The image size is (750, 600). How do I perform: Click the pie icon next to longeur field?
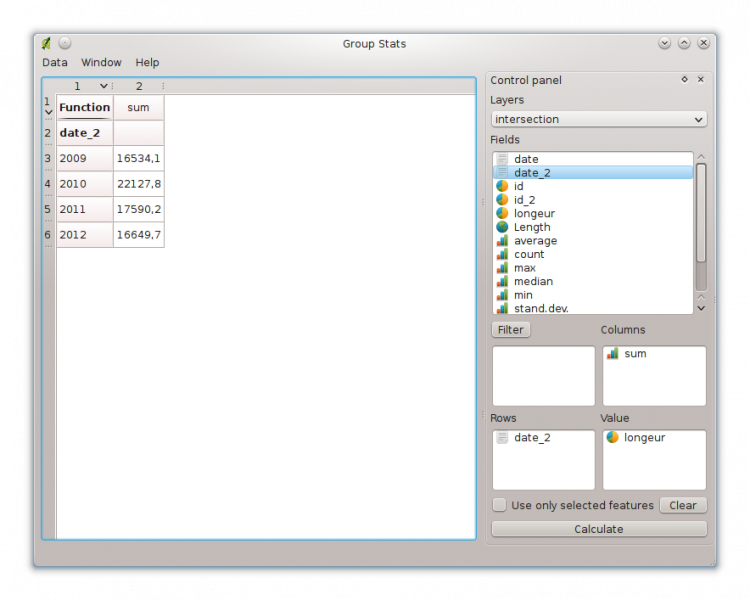click(x=502, y=213)
